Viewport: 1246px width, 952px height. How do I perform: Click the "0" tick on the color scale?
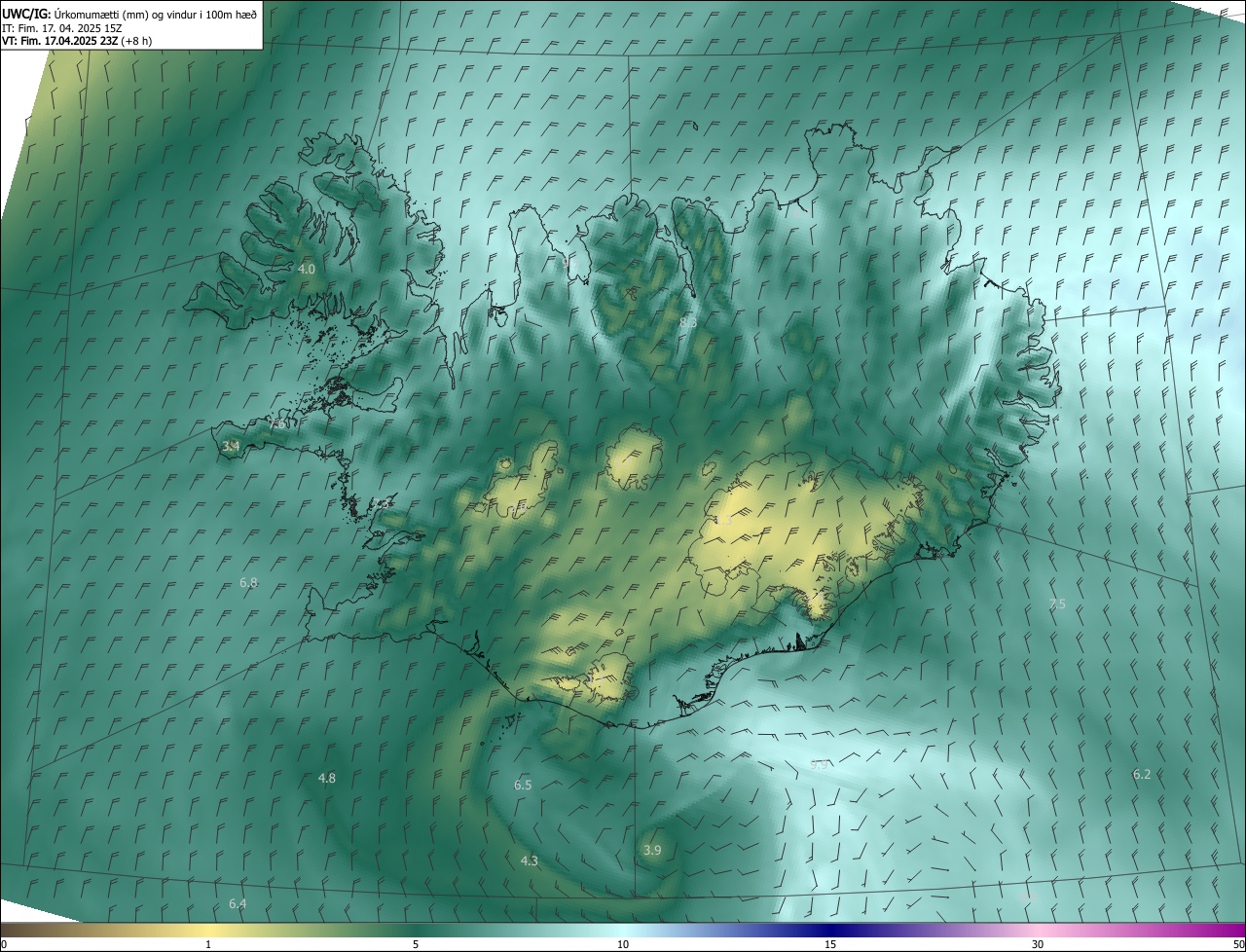click(x=4, y=944)
